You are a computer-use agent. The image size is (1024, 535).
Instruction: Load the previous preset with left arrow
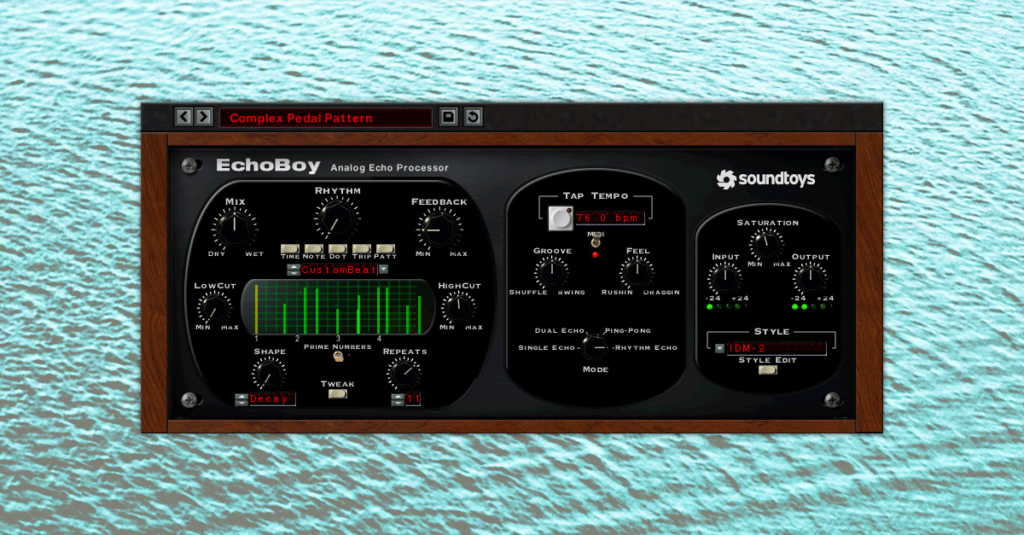coord(184,117)
